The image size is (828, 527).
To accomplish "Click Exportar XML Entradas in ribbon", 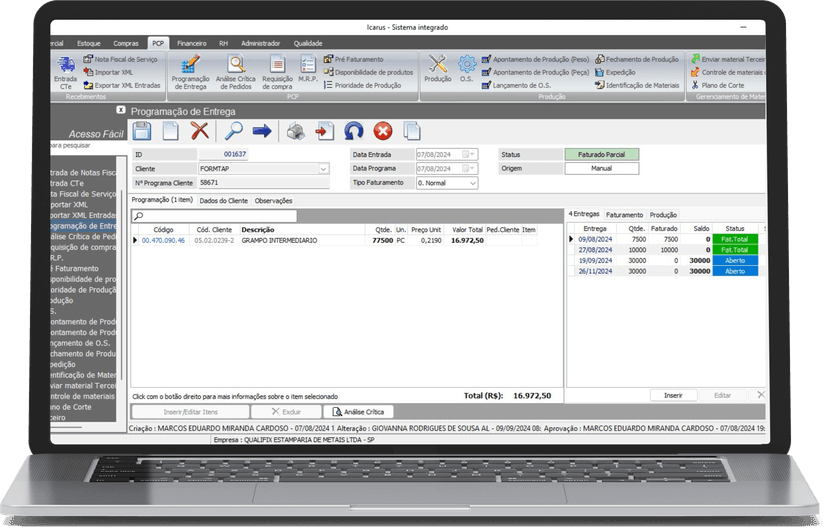I will tap(122, 85).
